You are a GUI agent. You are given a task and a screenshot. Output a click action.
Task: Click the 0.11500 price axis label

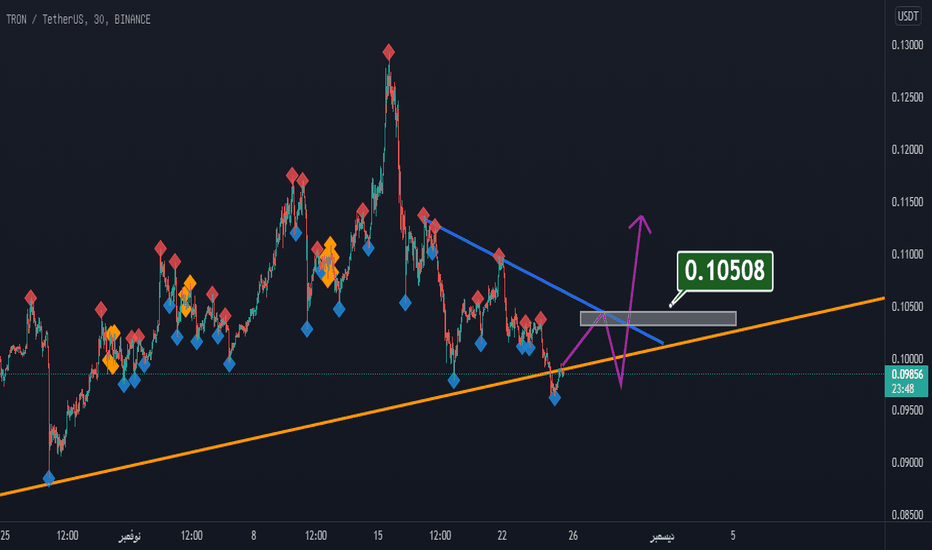907,202
